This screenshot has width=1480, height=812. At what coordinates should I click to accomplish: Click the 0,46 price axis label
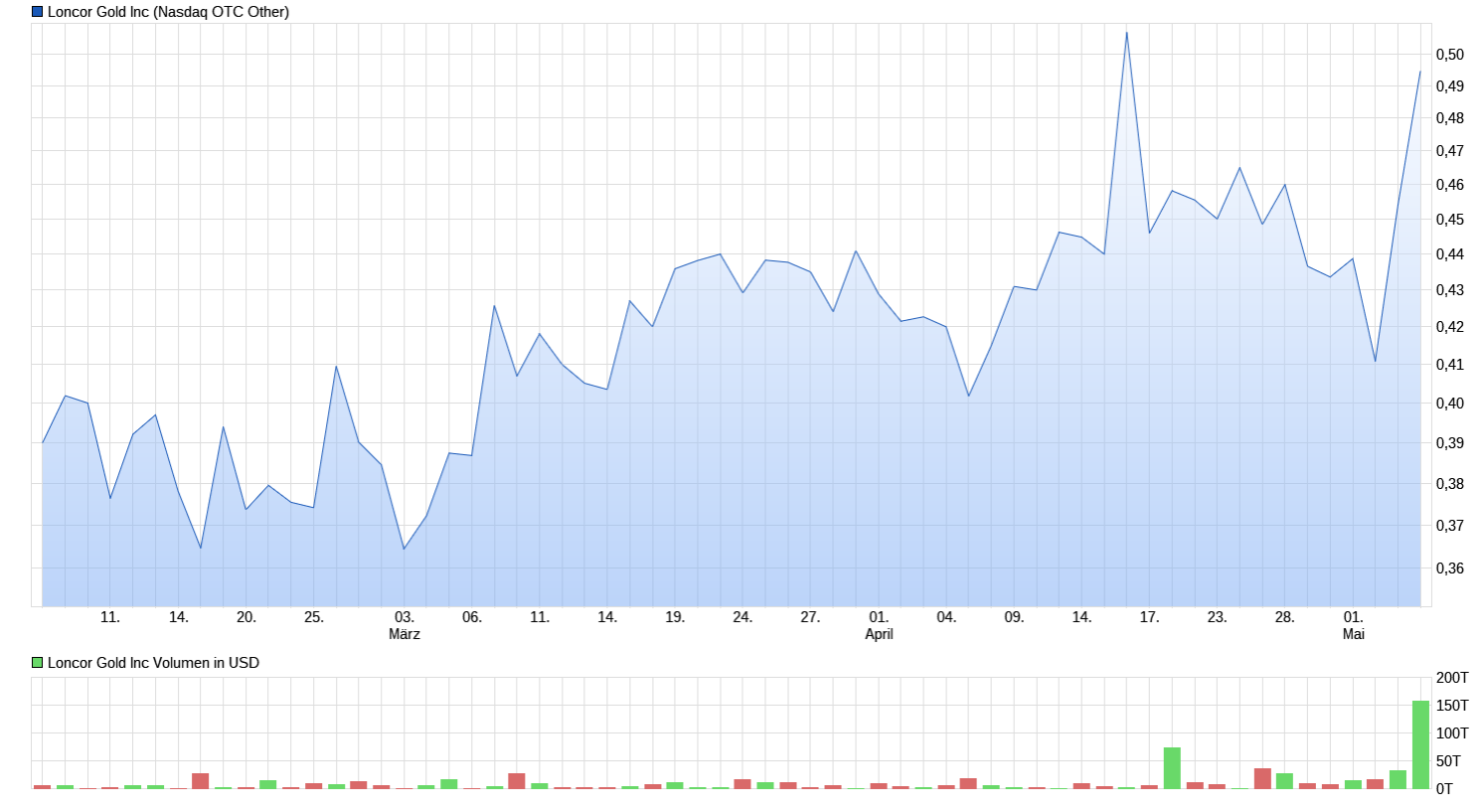(1450, 185)
